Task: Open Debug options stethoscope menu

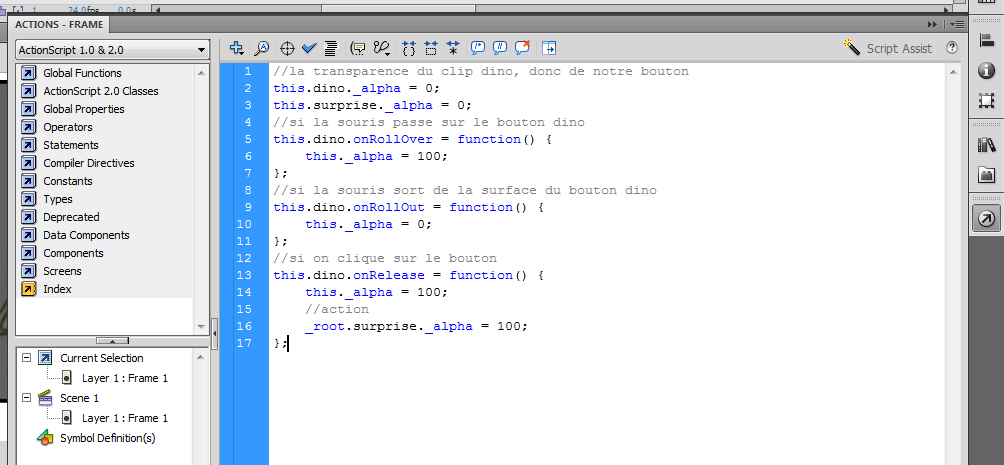Action: pyautogui.click(x=382, y=48)
